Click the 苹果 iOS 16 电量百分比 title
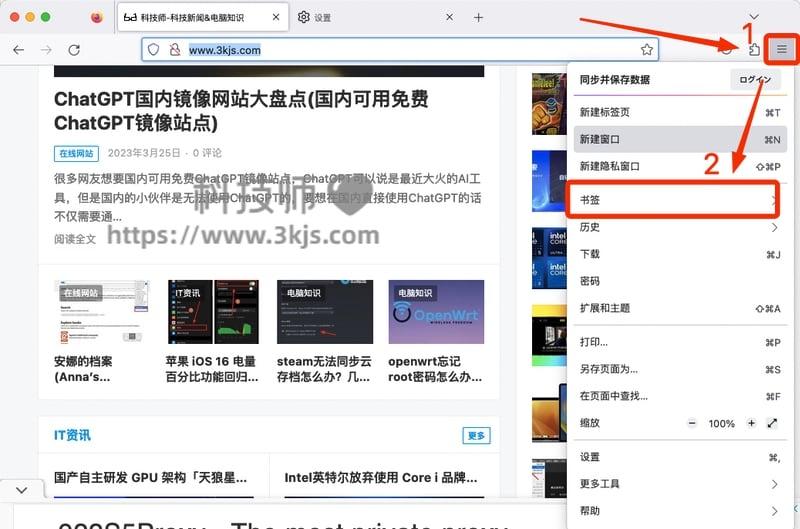Image resolution: width=800 pixels, height=529 pixels. [212, 369]
